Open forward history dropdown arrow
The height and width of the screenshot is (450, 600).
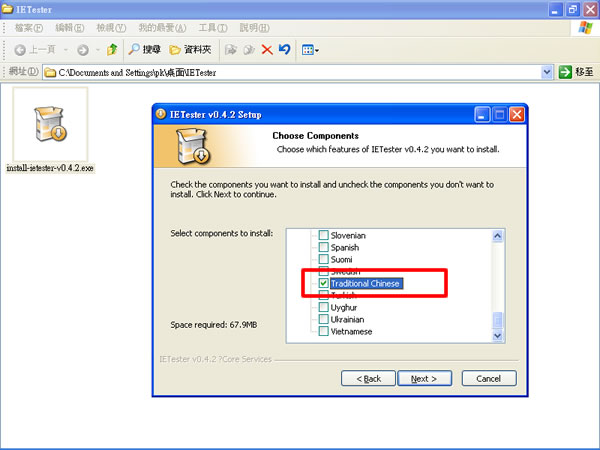tap(98, 50)
